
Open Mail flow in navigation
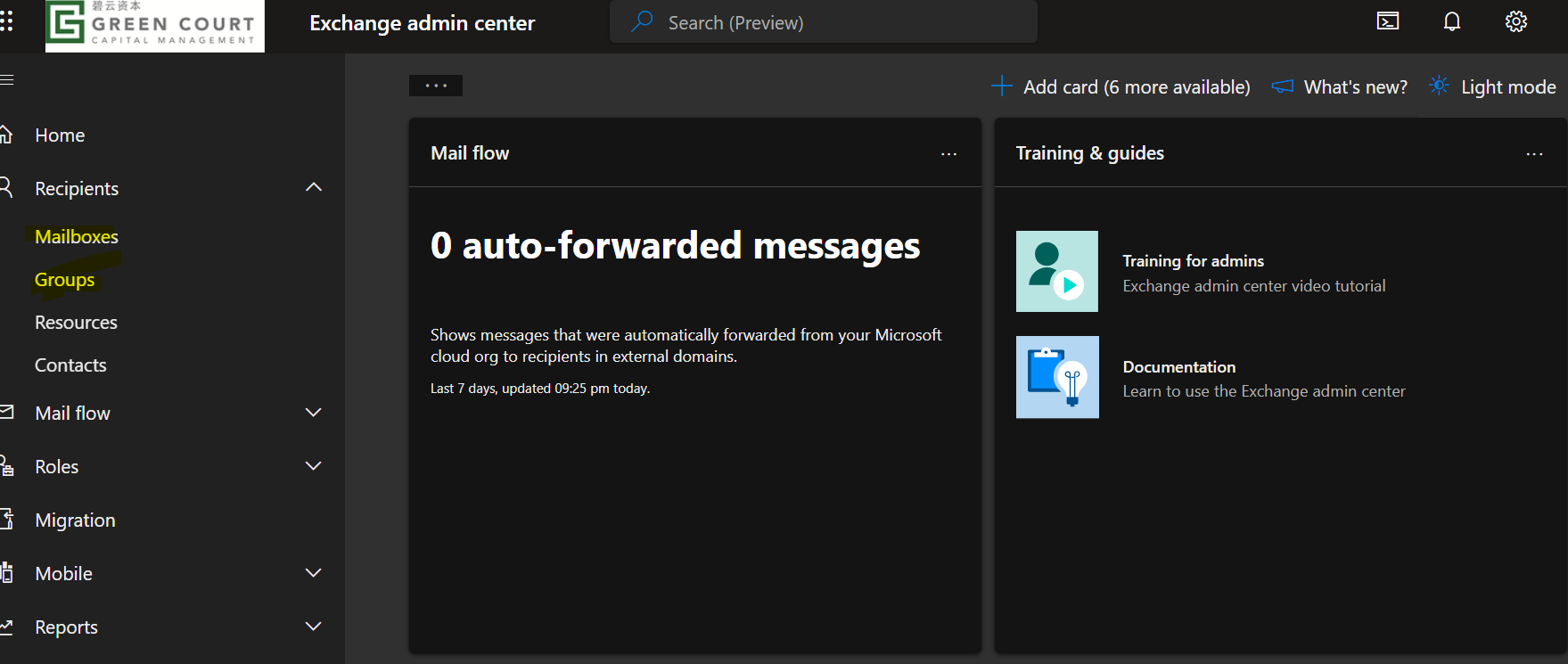pyautogui.click(x=72, y=414)
